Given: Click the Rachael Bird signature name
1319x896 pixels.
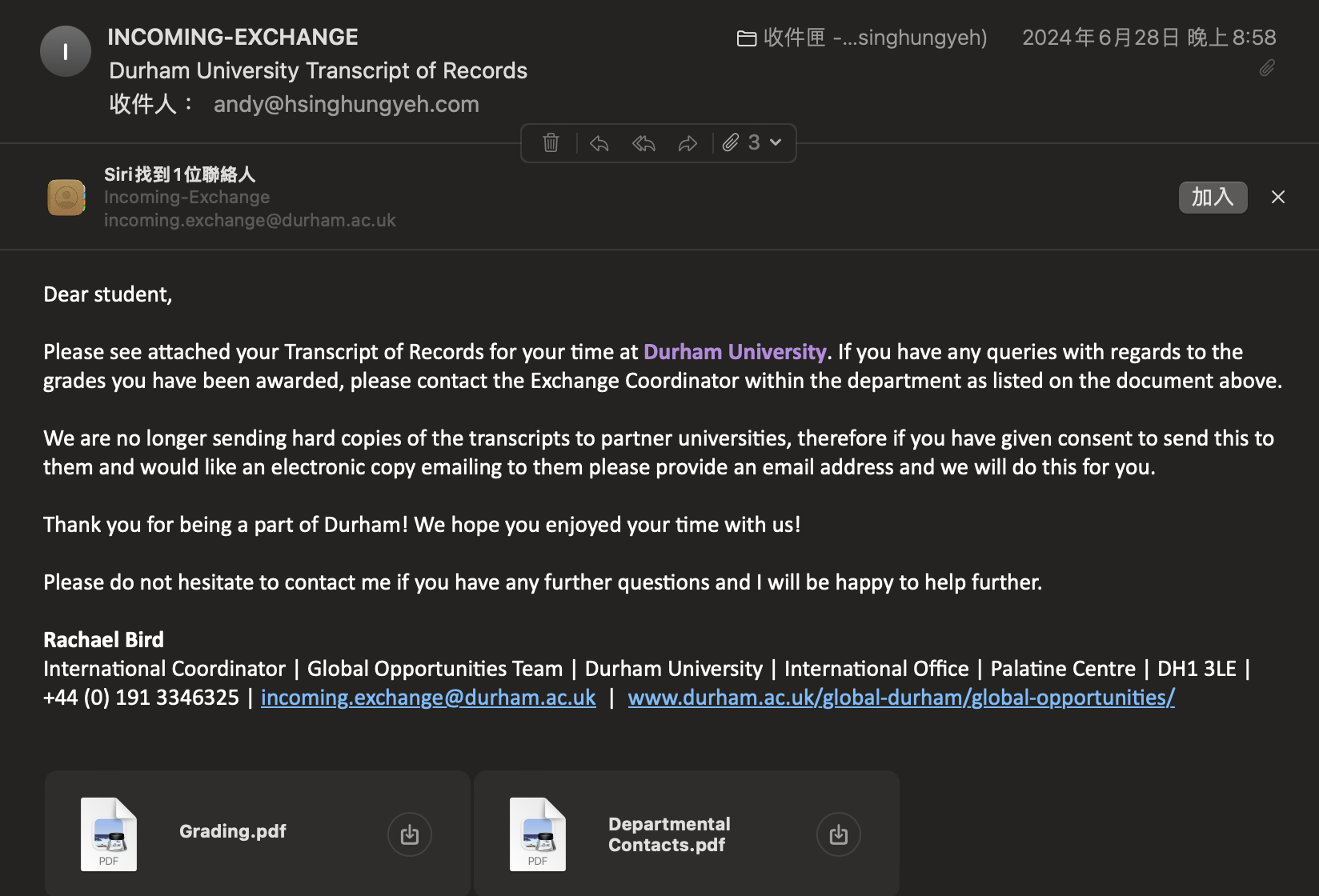Looking at the screenshot, I should tap(103, 640).
